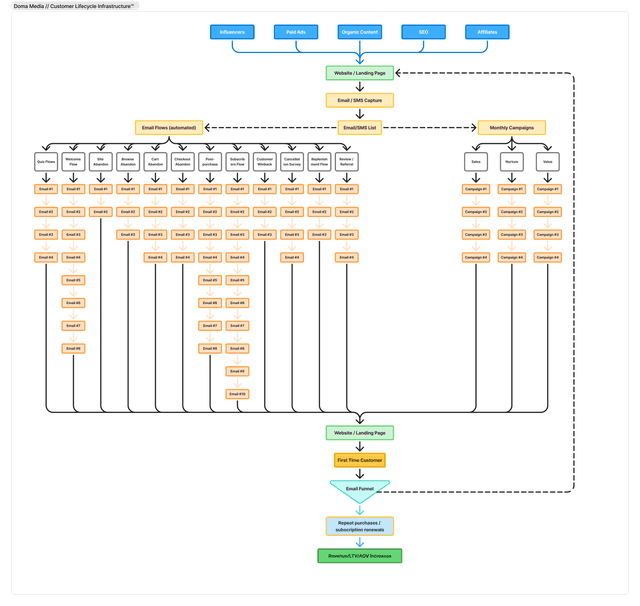Select the Email Funnel triangle shape
Screen dimensions: 640x606
coord(360,491)
